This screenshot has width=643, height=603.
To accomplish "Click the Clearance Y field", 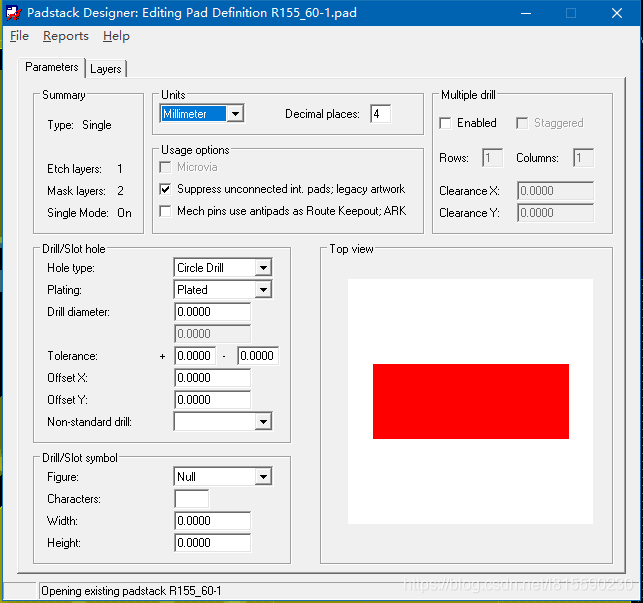I will pyautogui.click(x=556, y=213).
